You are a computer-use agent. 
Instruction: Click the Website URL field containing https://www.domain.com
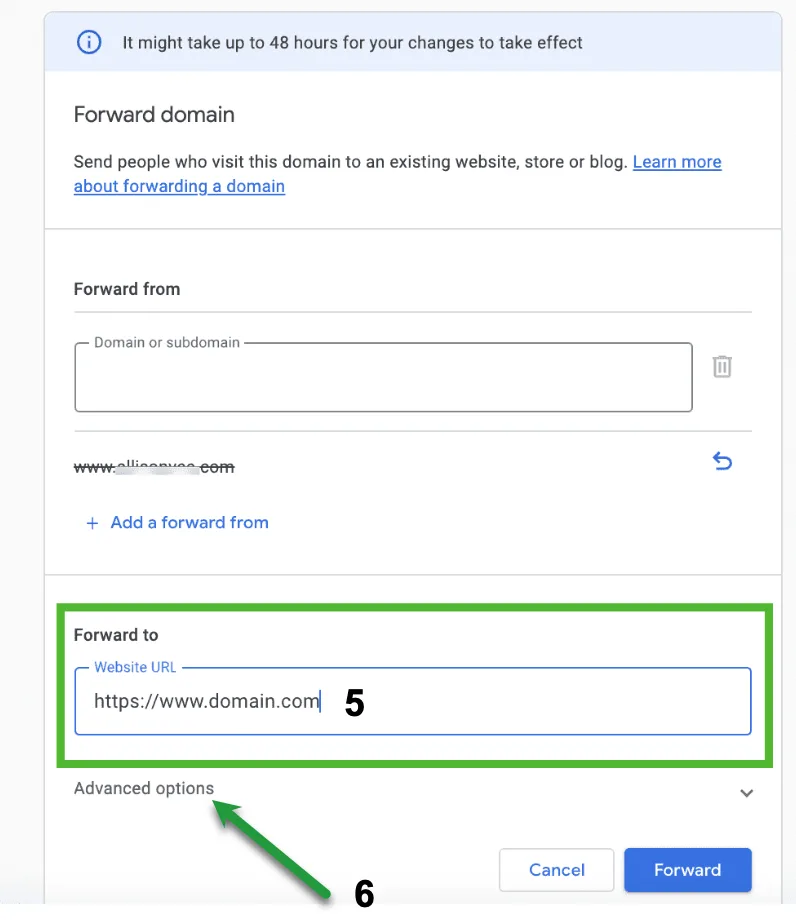(413, 701)
